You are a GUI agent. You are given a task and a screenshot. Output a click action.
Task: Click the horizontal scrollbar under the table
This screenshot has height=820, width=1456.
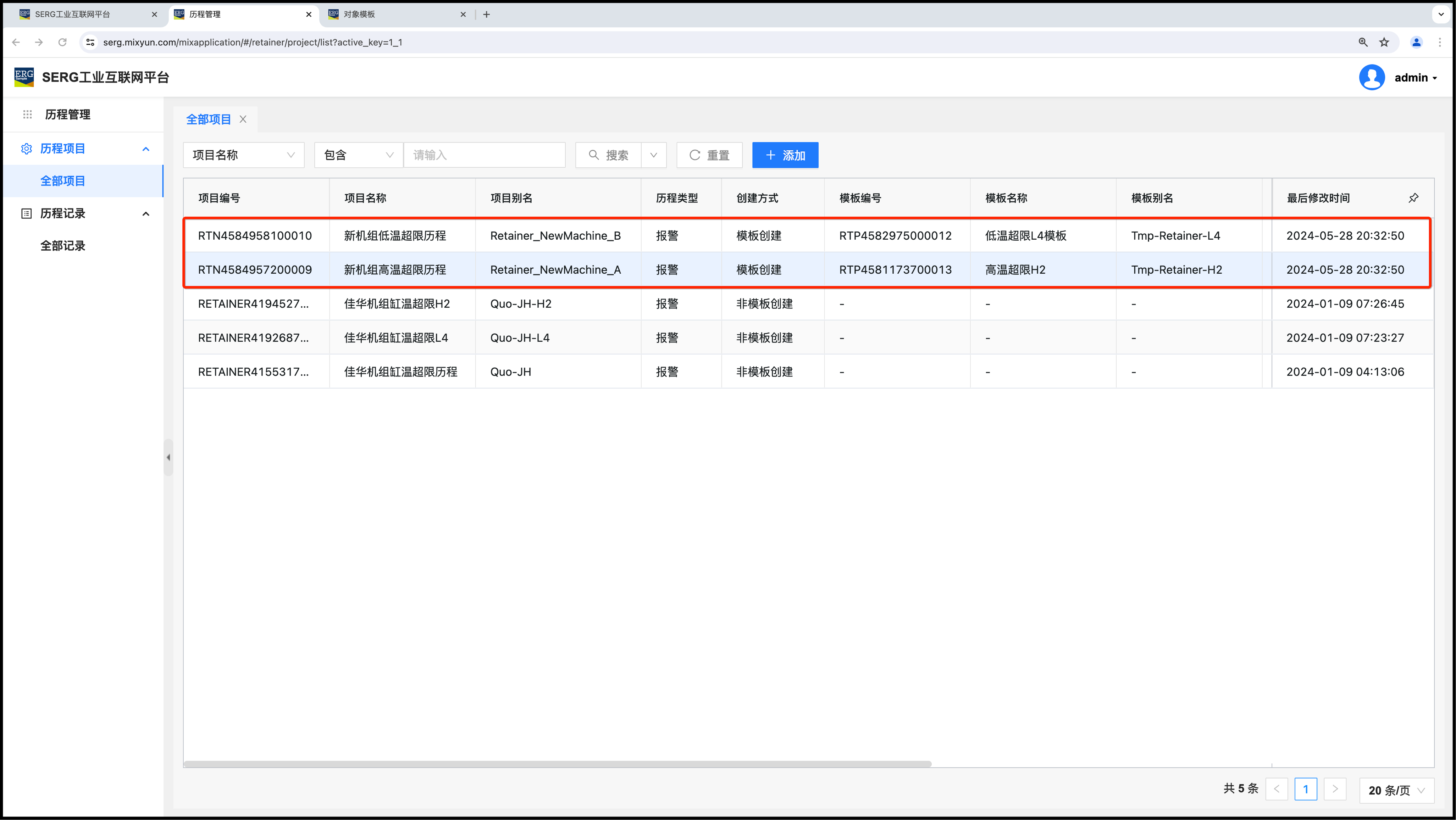click(x=557, y=764)
